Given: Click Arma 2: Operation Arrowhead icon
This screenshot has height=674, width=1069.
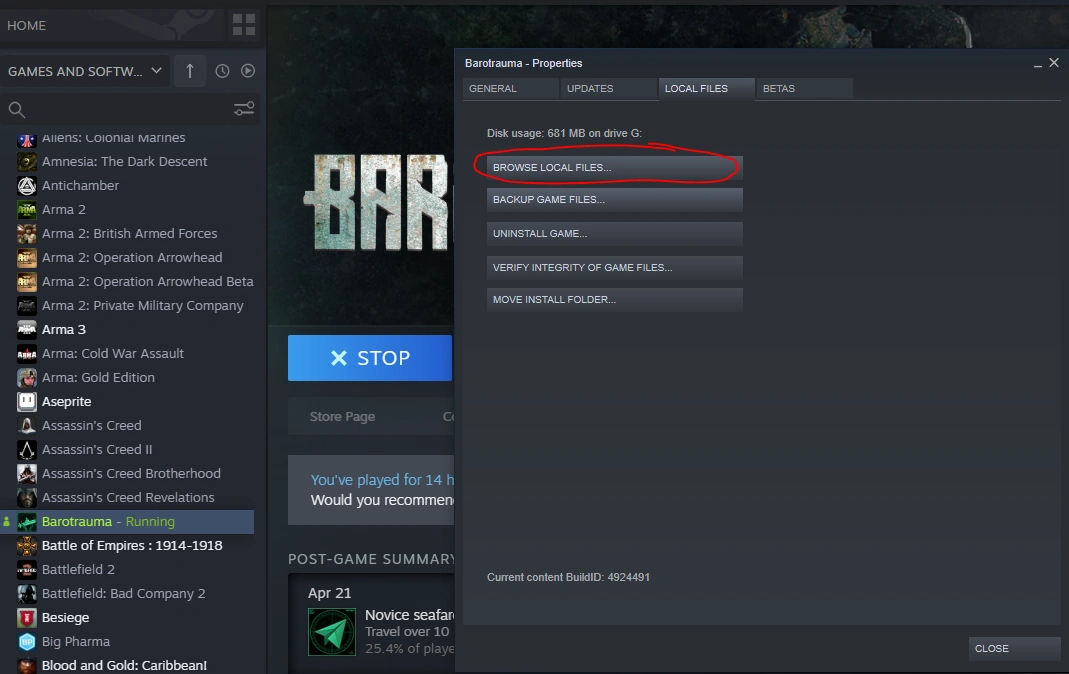Looking at the screenshot, I should click(x=27, y=258).
